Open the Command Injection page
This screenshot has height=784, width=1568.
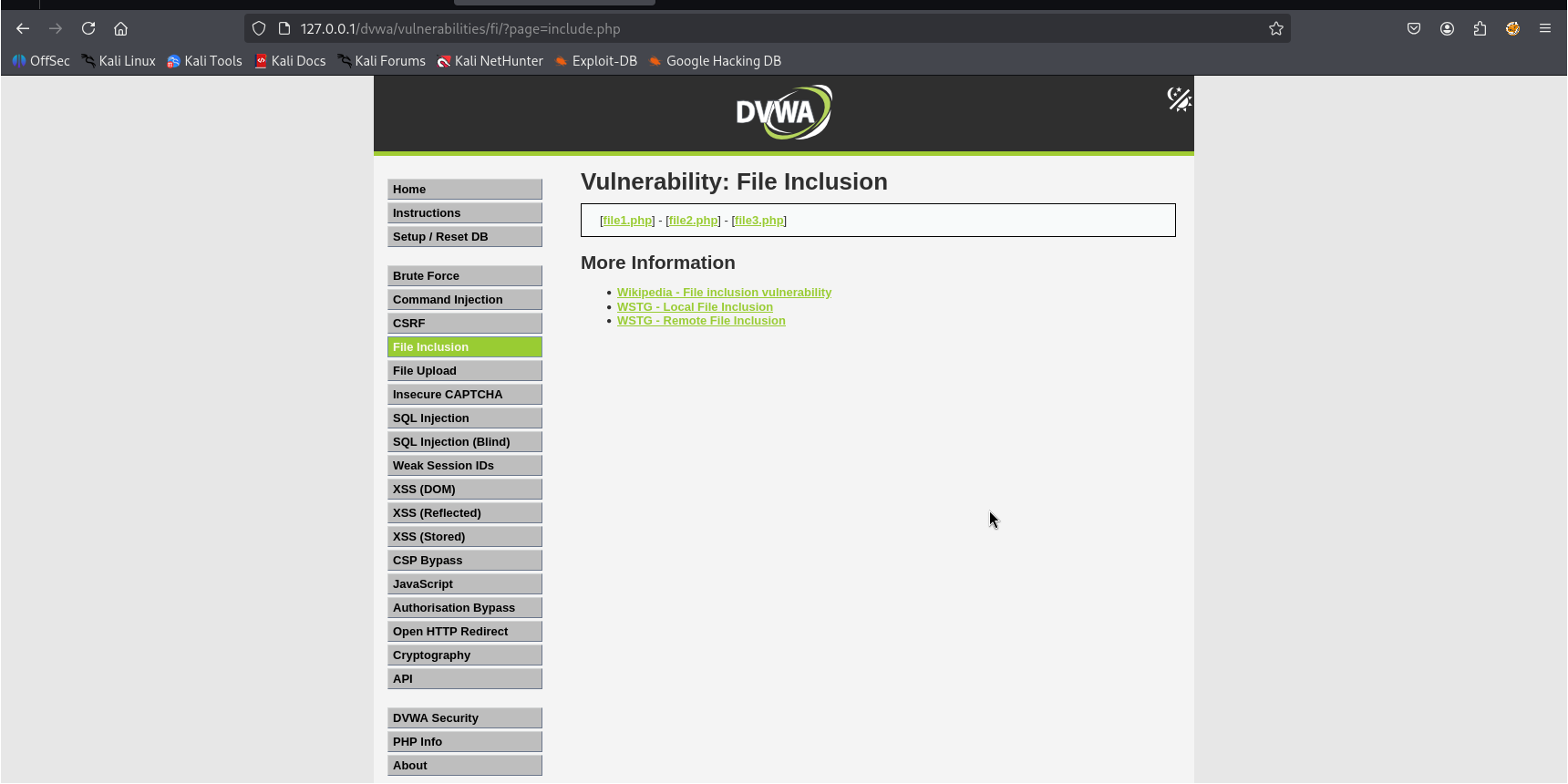point(465,299)
